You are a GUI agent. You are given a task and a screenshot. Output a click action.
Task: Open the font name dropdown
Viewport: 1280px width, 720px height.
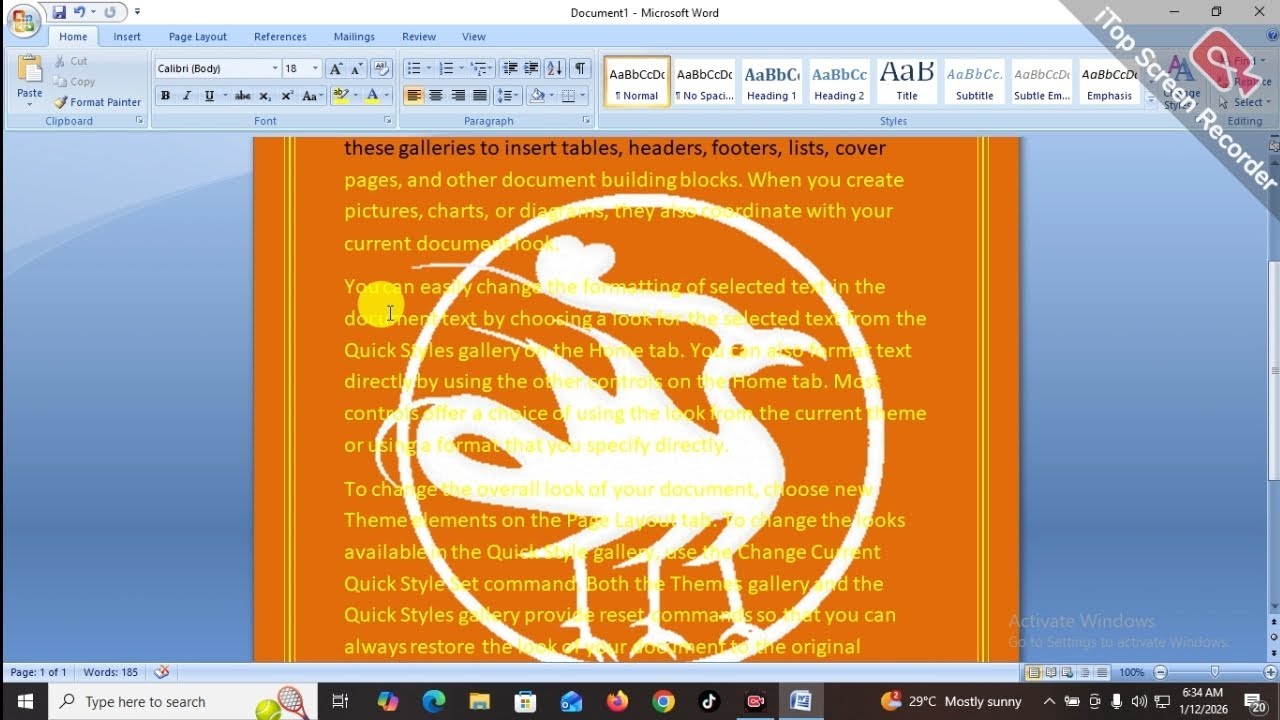pyautogui.click(x=275, y=69)
